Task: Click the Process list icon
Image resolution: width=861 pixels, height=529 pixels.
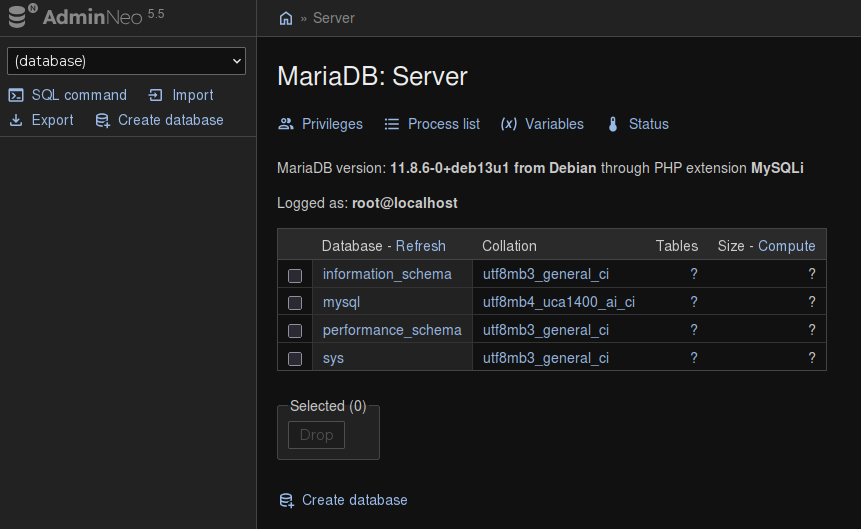Action: (x=392, y=124)
